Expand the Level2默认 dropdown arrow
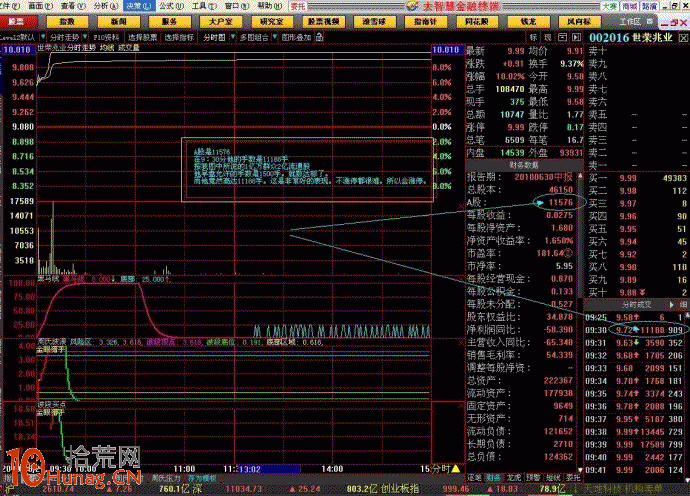This screenshot has width=690, height=496. point(43,37)
